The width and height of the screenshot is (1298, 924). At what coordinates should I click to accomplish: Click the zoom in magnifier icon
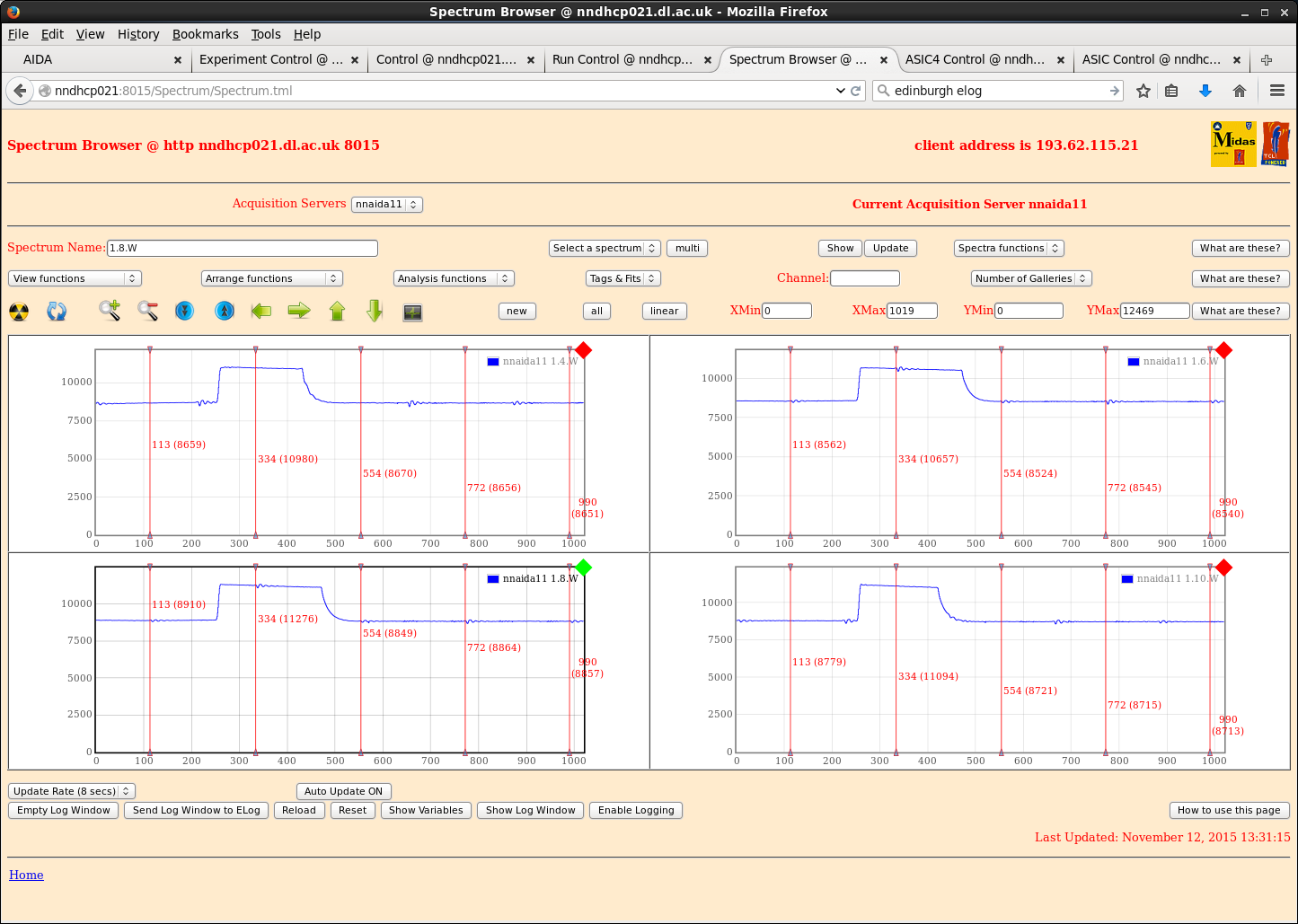coord(110,311)
